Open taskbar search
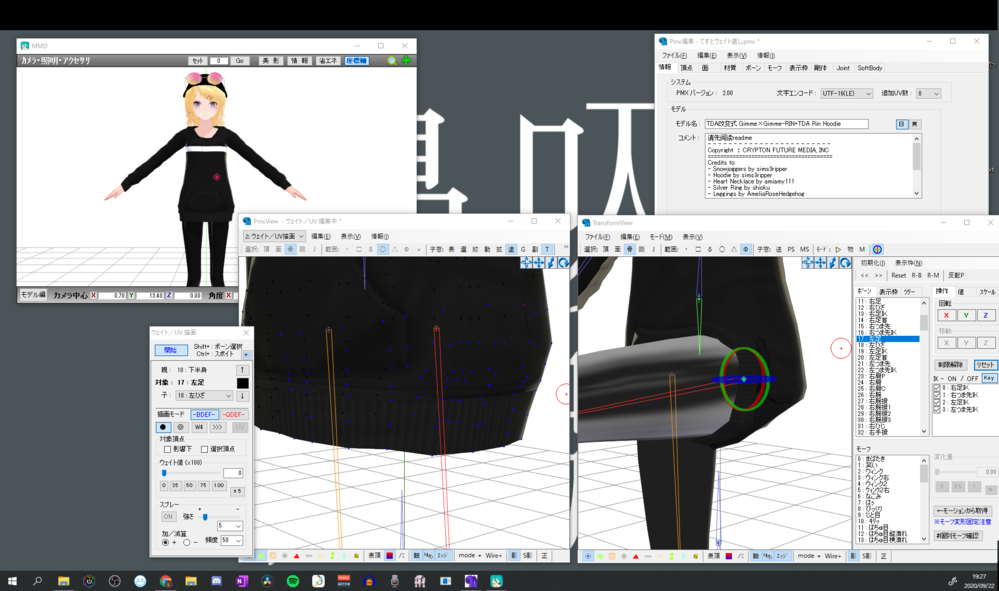Image resolution: width=999 pixels, height=591 pixels. pos(38,581)
